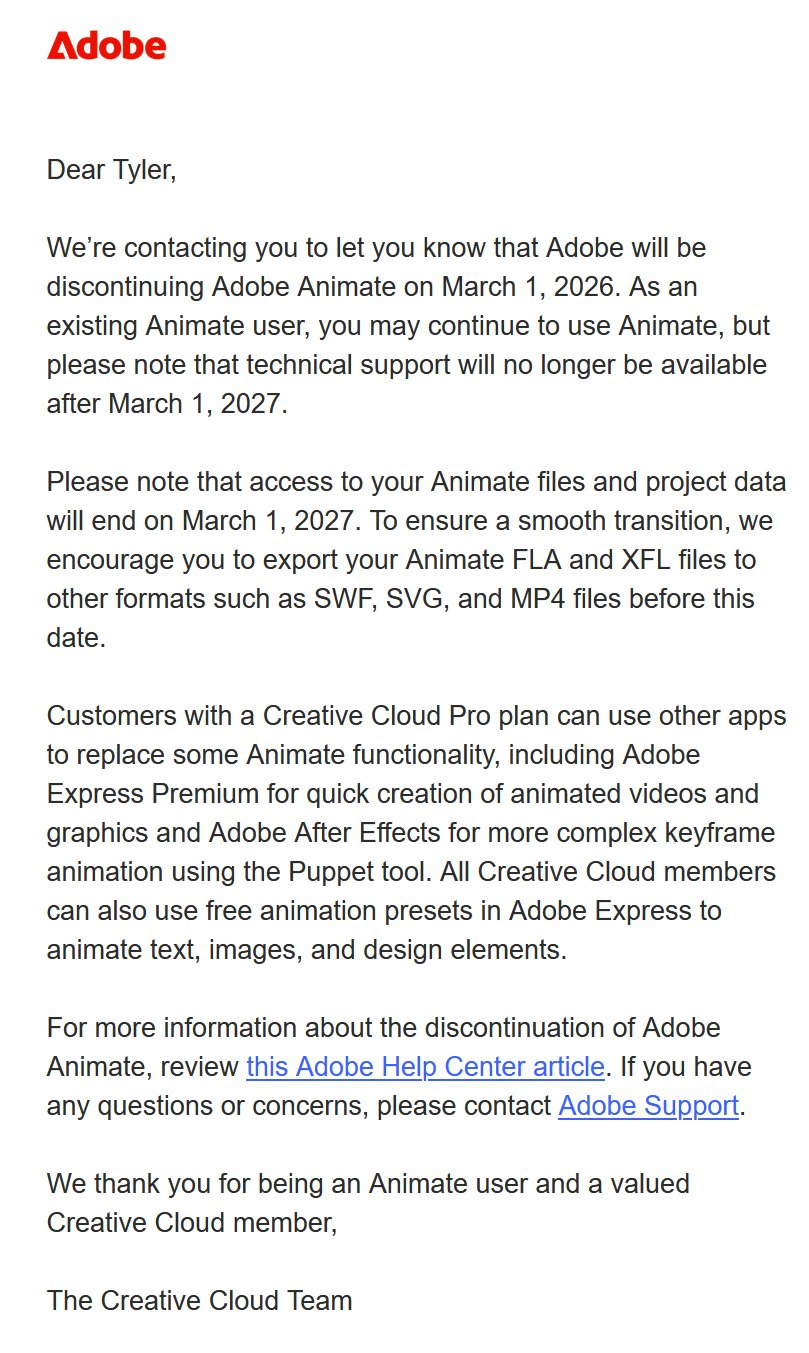Click the paragraph about Creative Cloud Pro plan apps
The height and width of the screenshot is (1353, 809).
coord(400,832)
